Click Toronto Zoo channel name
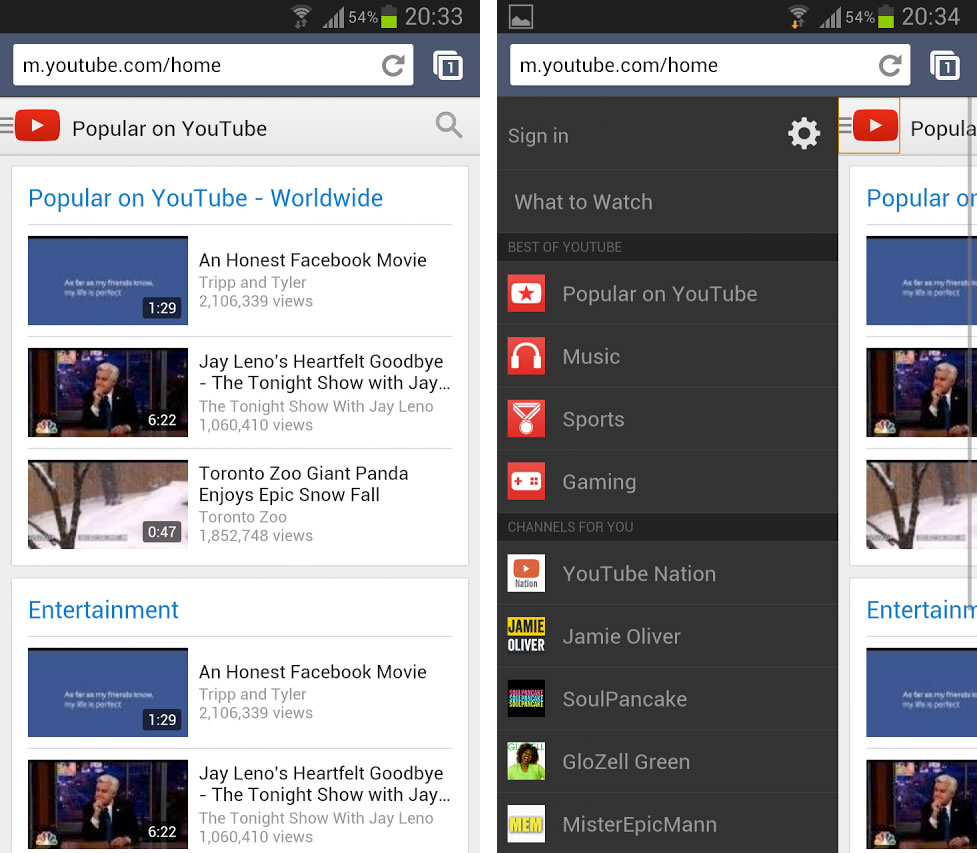 (242, 517)
